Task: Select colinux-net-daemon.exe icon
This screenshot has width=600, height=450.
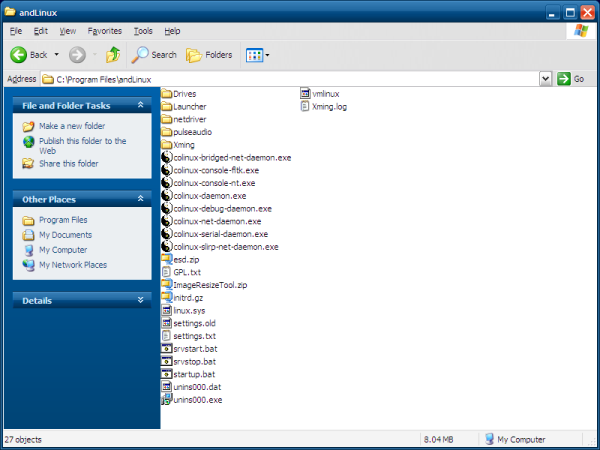Action: (x=166, y=221)
